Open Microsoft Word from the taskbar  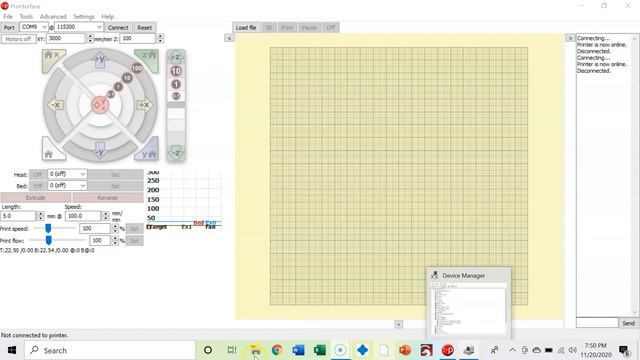pos(298,350)
